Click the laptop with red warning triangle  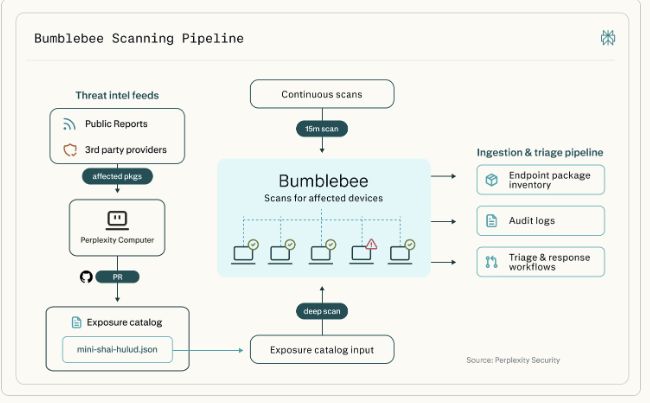coord(361,253)
